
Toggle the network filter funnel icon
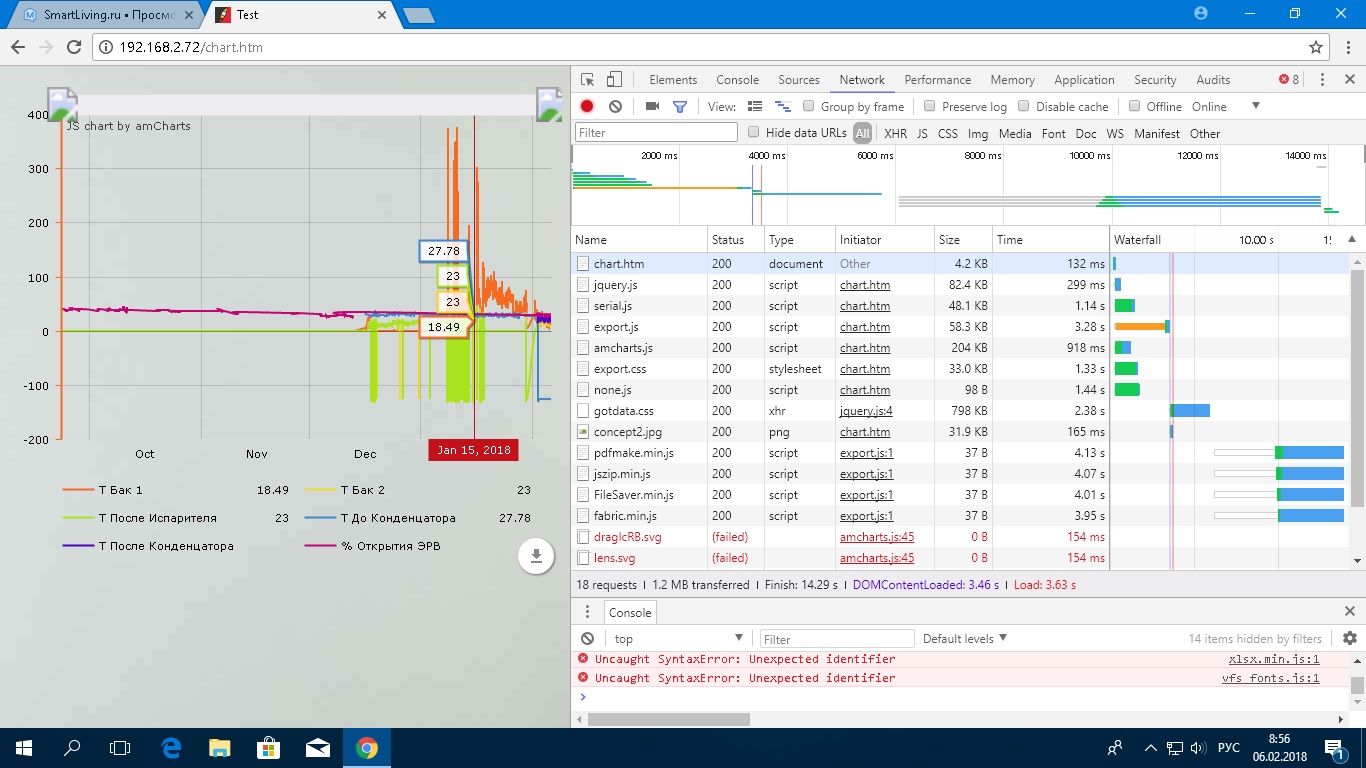pyautogui.click(x=680, y=106)
